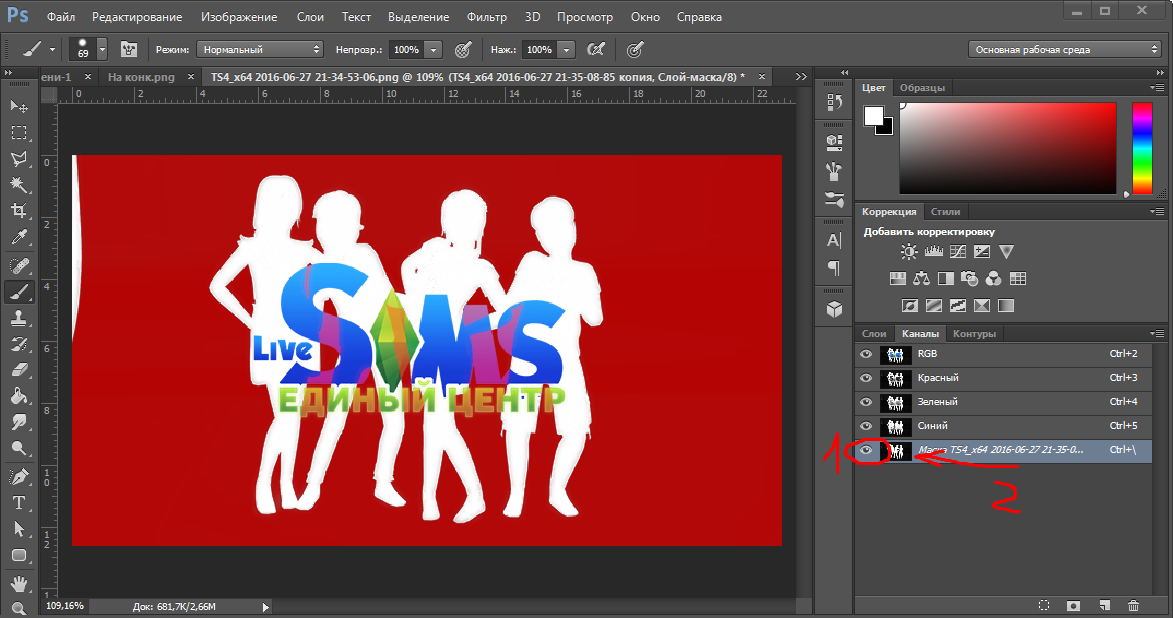Open the Режим blend mode dropdown
The width and height of the screenshot is (1173, 618).
260,49
